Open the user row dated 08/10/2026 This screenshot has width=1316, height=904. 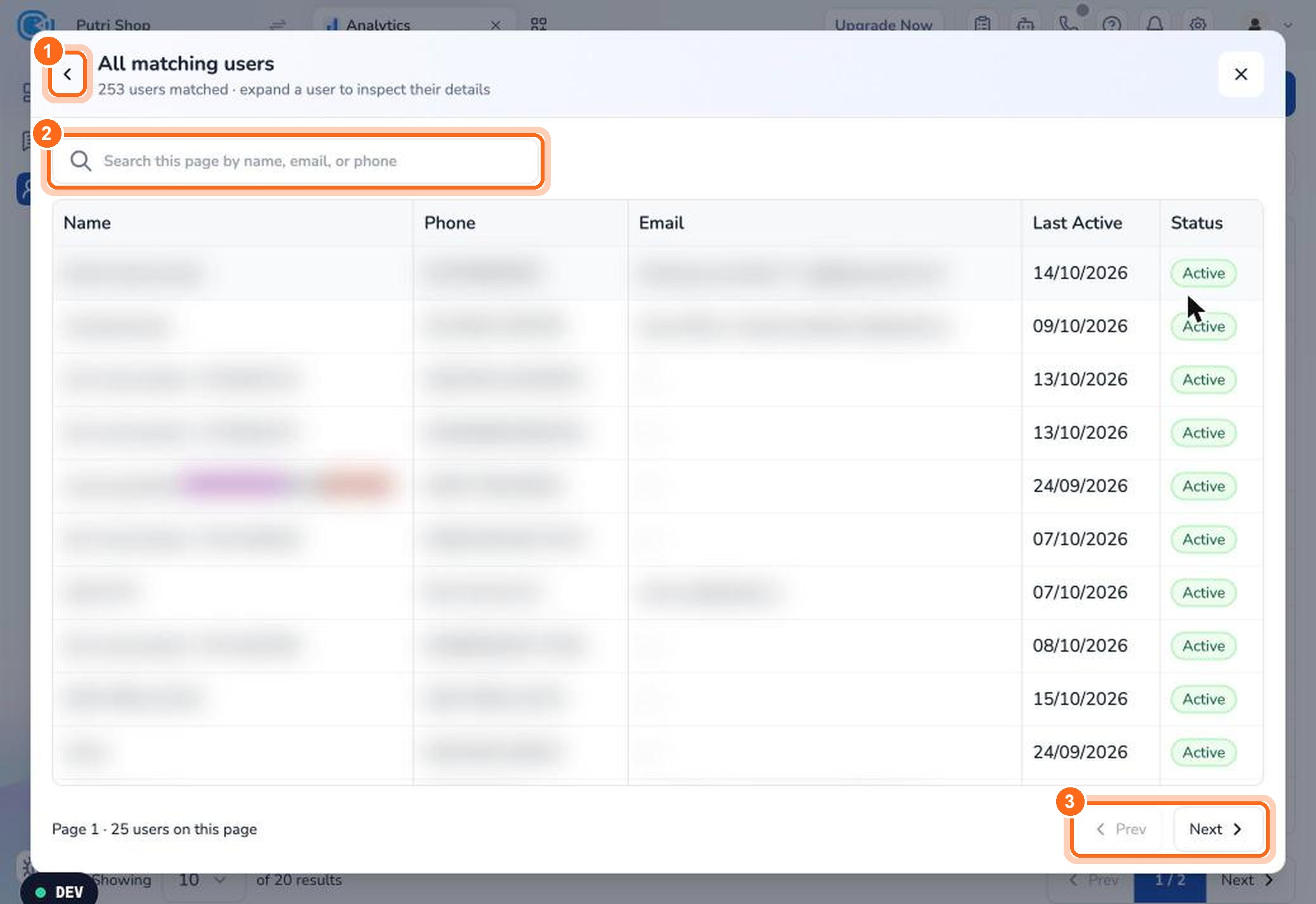pyautogui.click(x=657, y=646)
